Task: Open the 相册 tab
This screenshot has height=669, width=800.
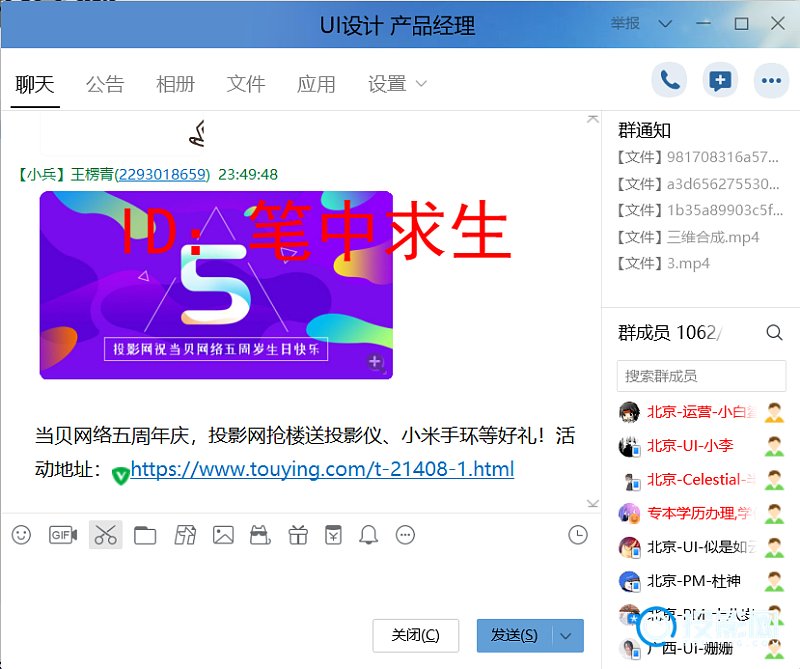Action: [x=176, y=84]
